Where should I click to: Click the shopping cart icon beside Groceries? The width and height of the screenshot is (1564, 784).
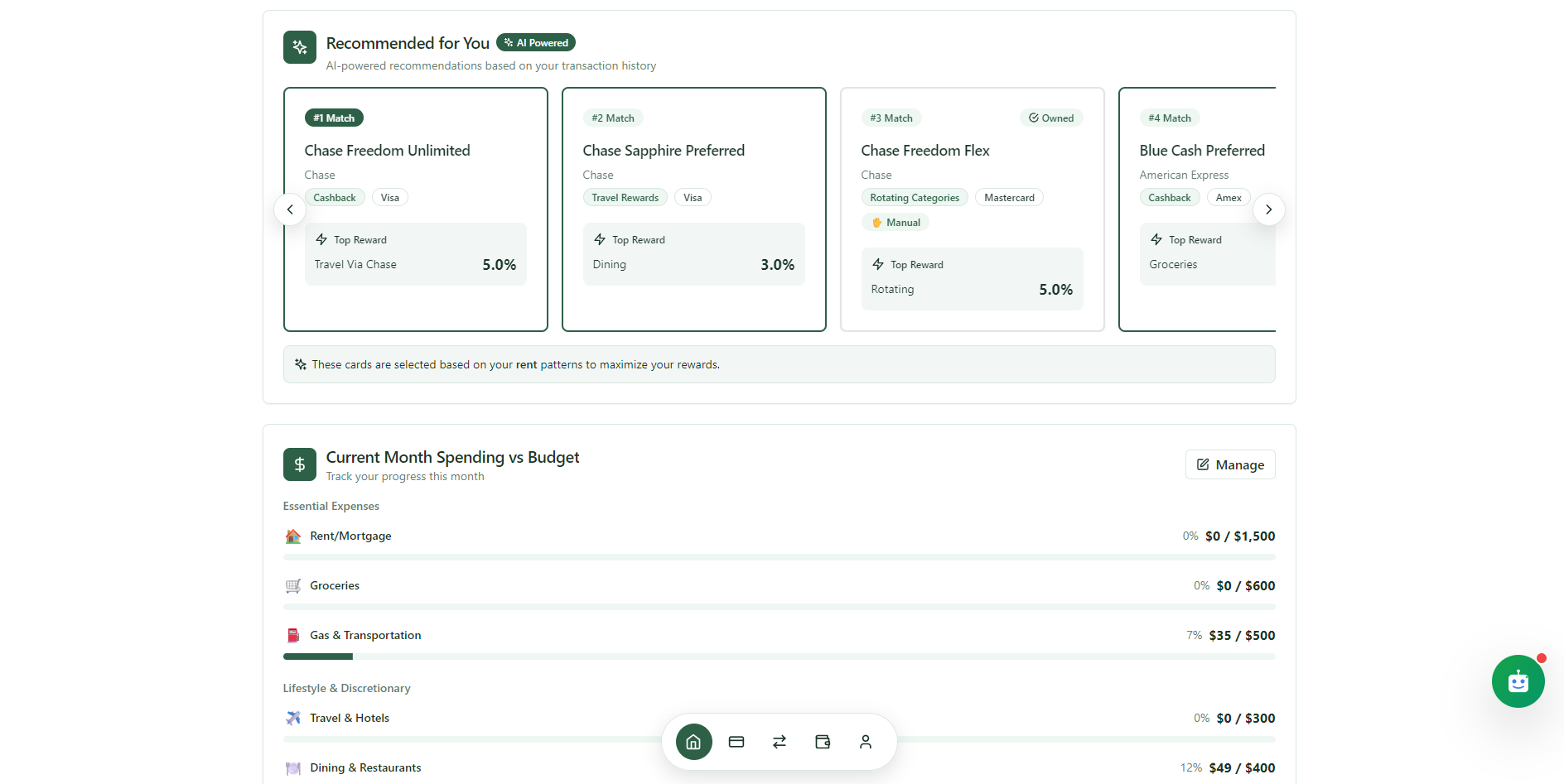[293, 586]
